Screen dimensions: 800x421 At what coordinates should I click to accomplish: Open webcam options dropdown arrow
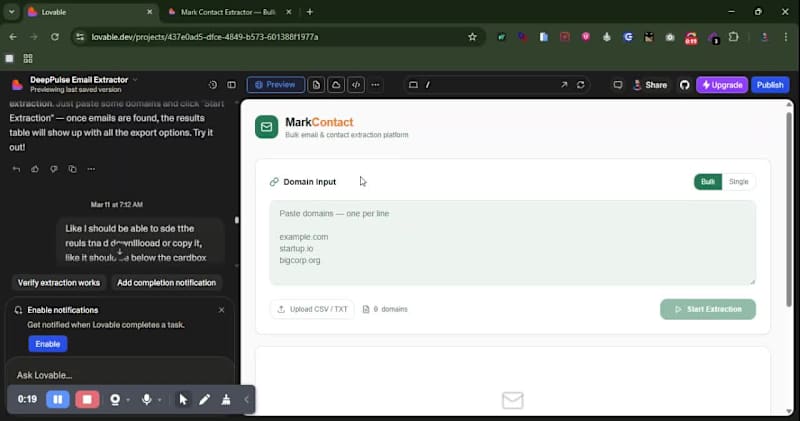[128, 400]
